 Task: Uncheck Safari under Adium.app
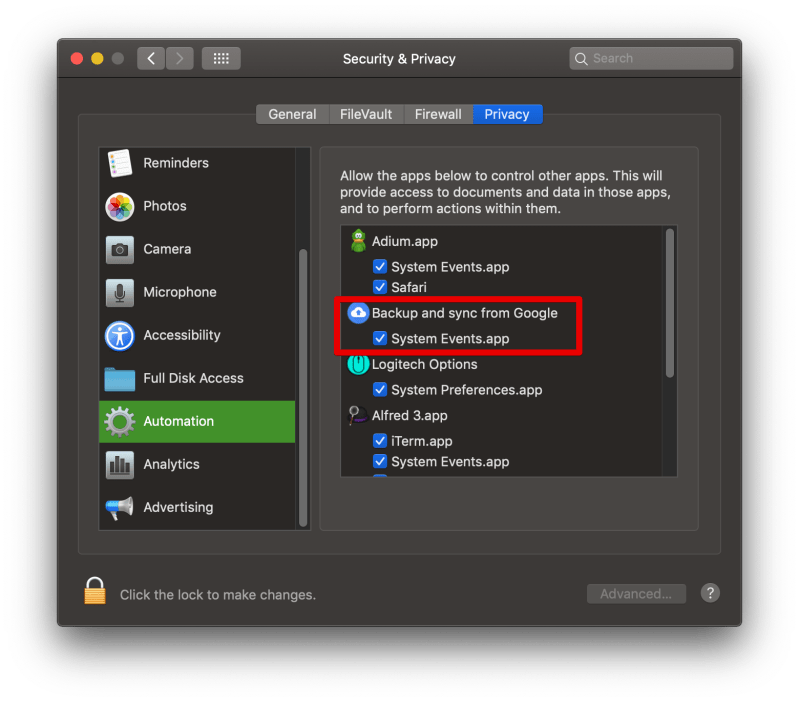point(380,287)
